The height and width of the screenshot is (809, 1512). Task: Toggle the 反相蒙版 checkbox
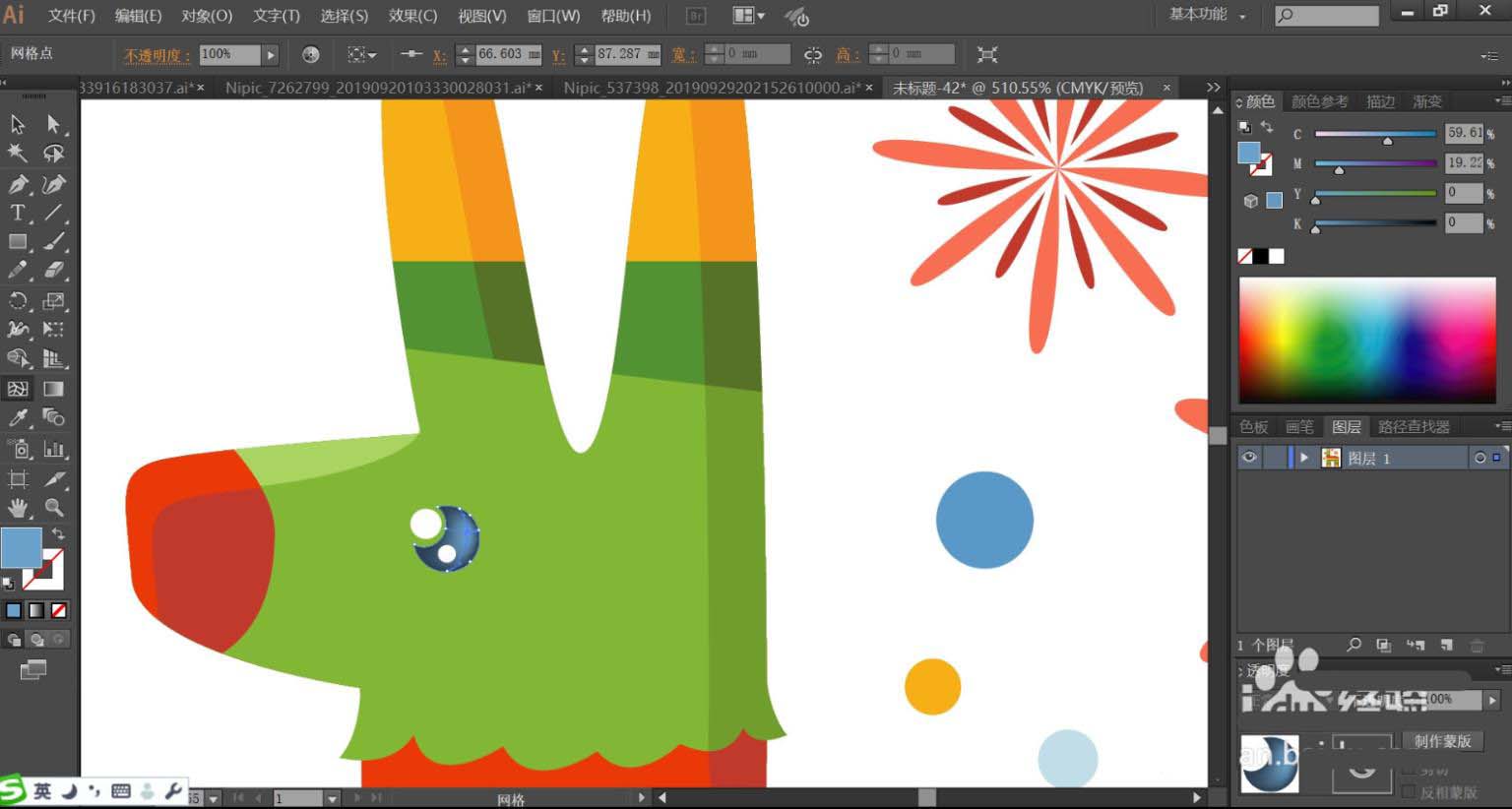(x=1409, y=792)
